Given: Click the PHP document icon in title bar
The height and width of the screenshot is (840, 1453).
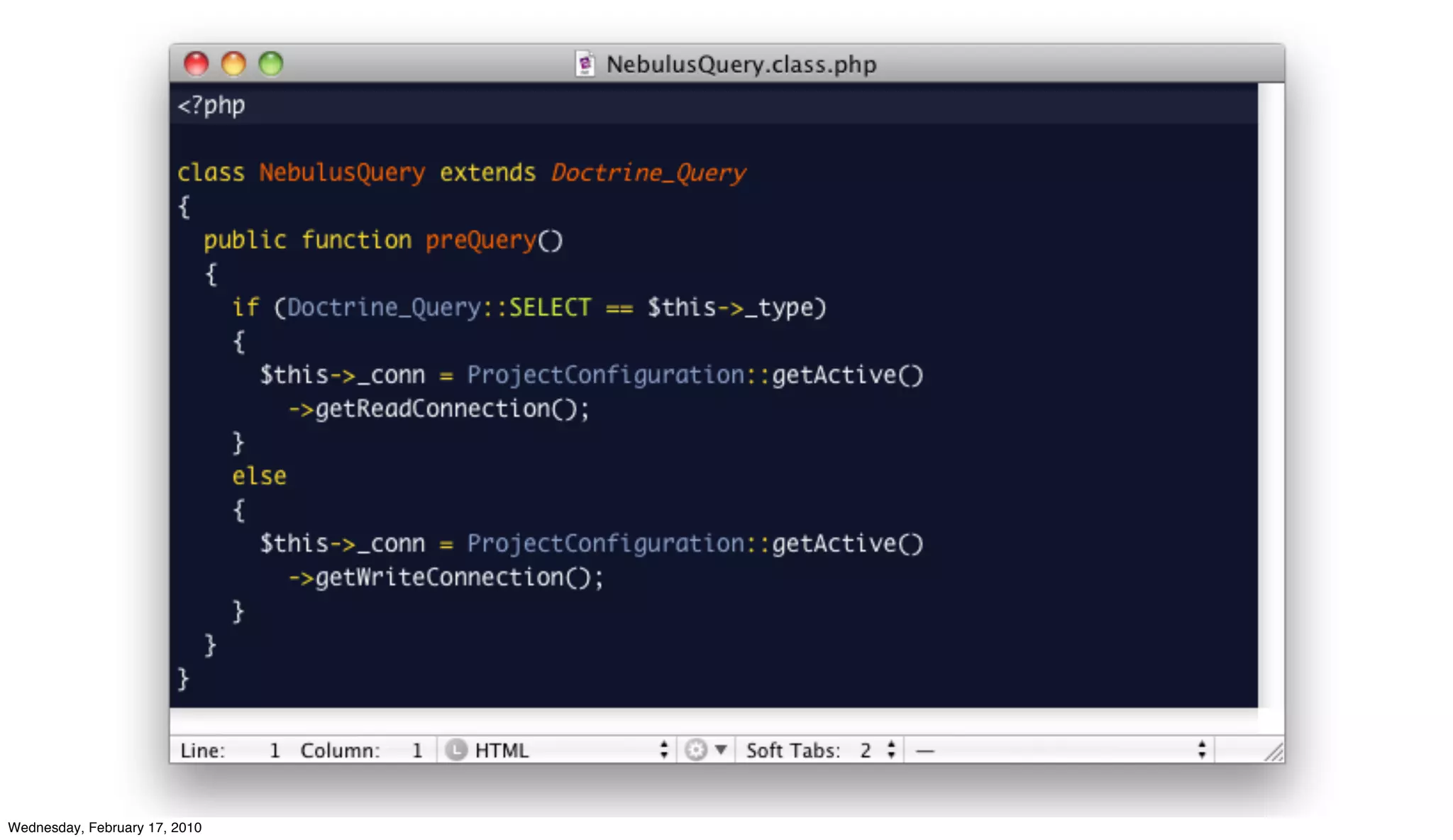Looking at the screenshot, I should (x=585, y=65).
